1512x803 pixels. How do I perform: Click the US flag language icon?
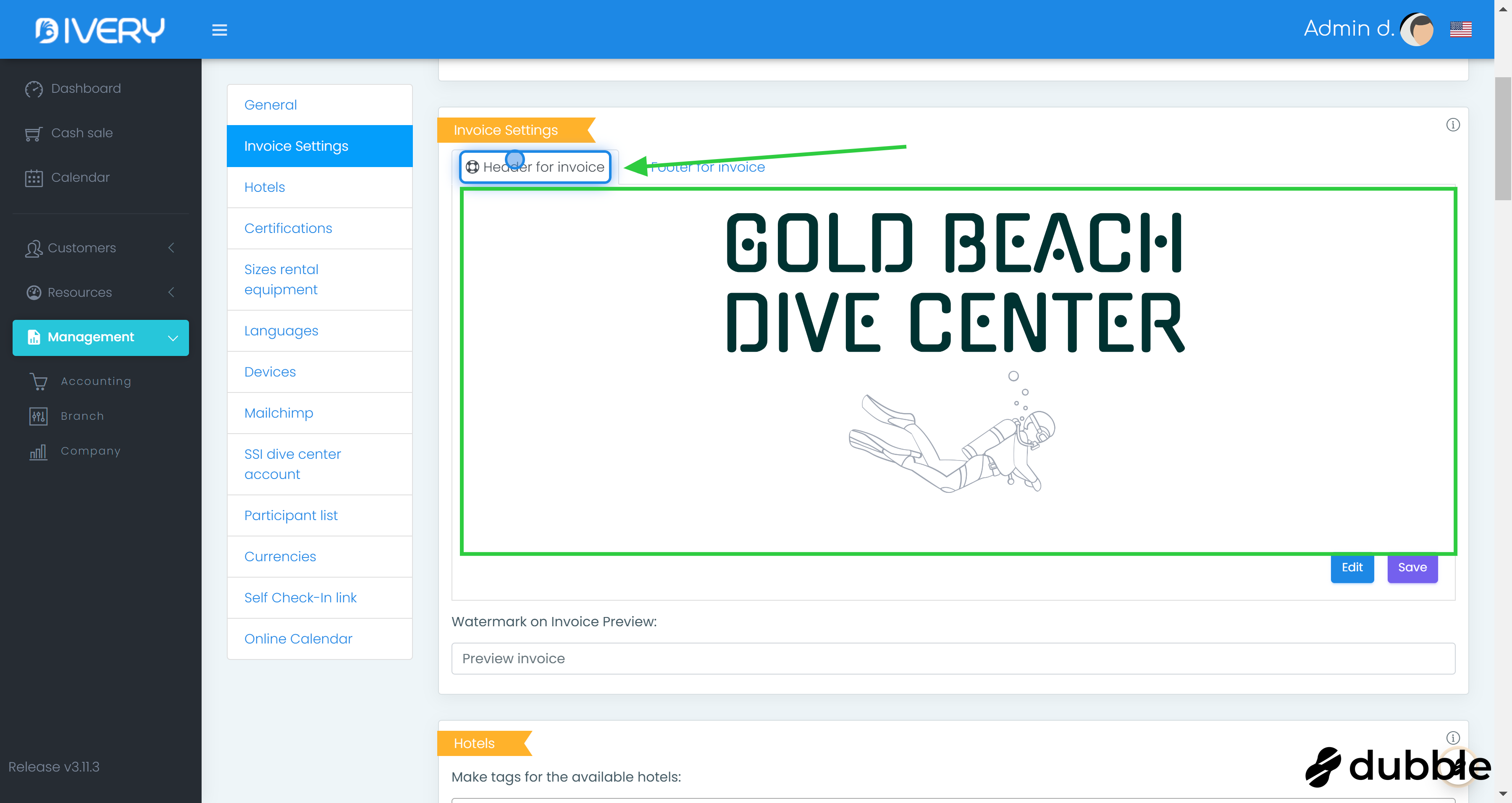[1460, 29]
